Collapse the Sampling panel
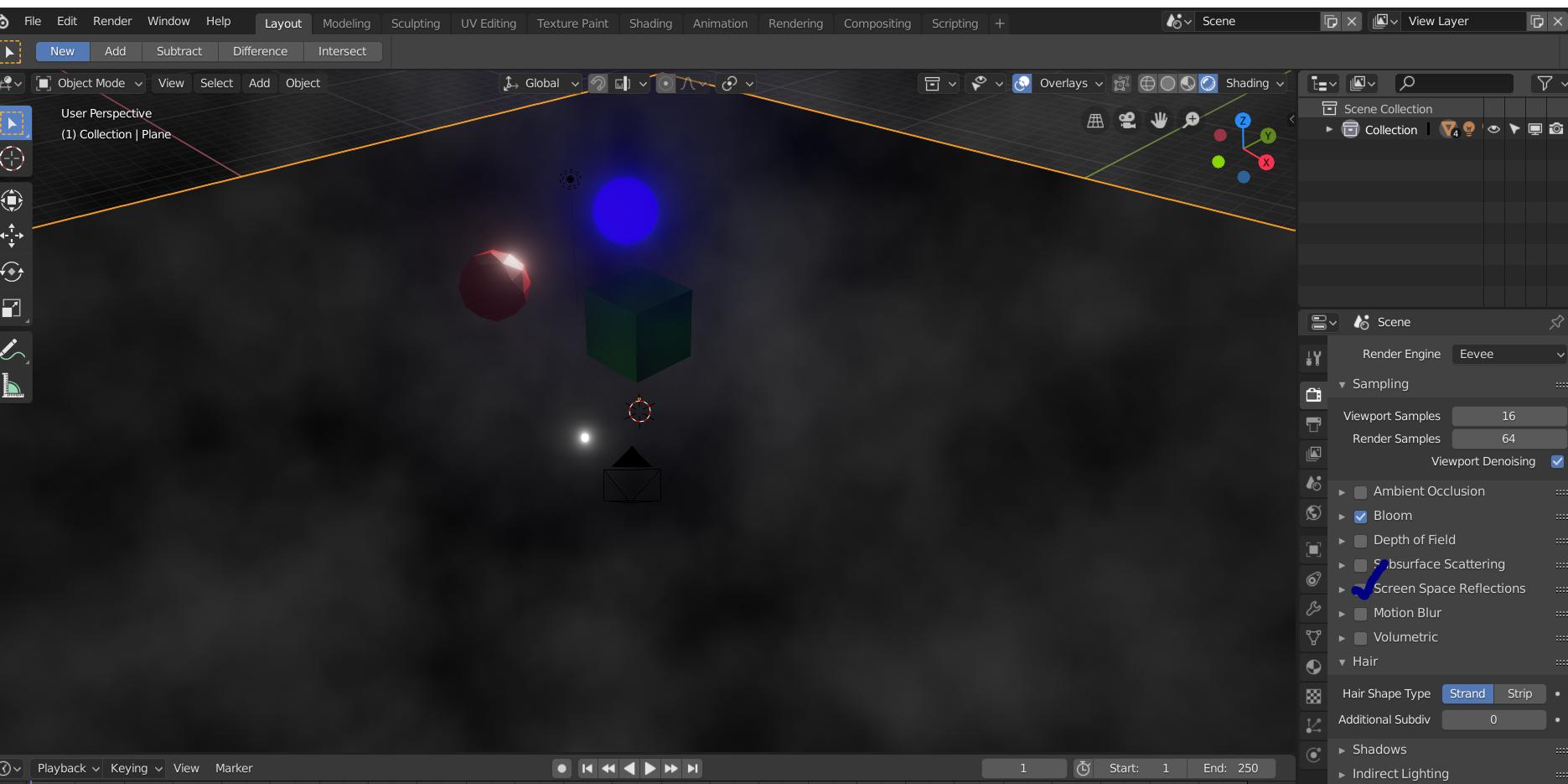 [x=1342, y=384]
